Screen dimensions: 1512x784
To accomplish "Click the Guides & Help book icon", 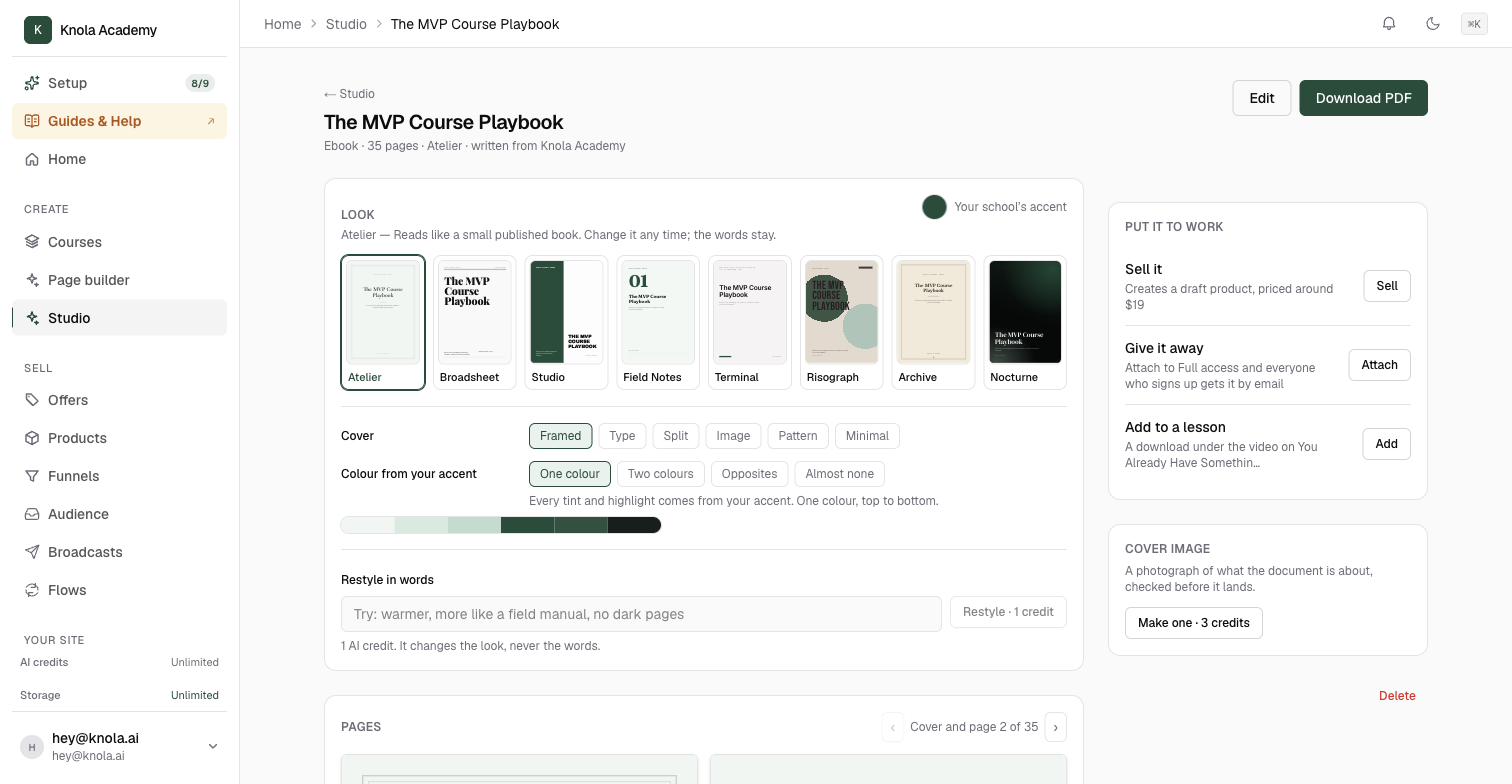I will (31, 121).
